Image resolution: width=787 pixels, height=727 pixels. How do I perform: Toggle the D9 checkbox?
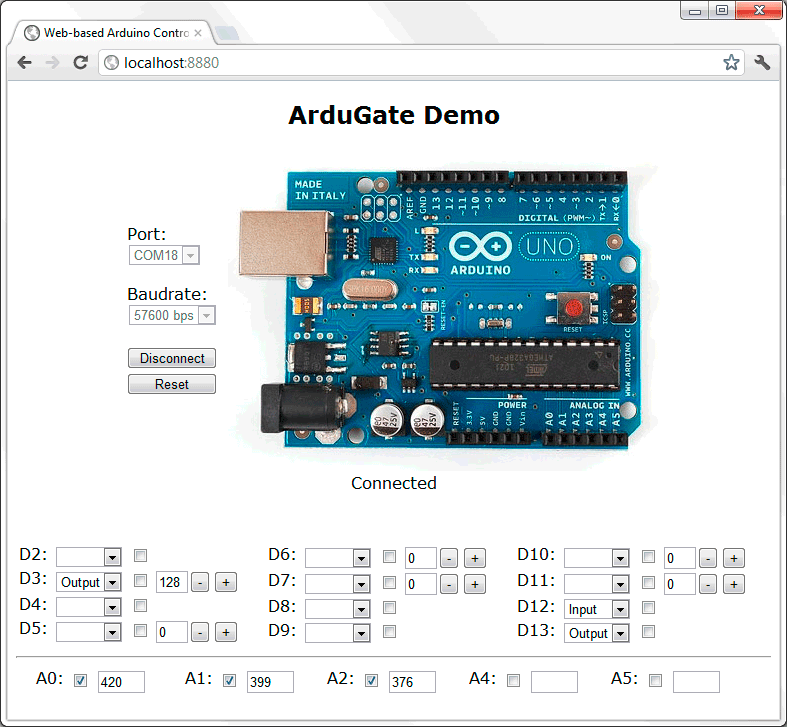tap(389, 631)
